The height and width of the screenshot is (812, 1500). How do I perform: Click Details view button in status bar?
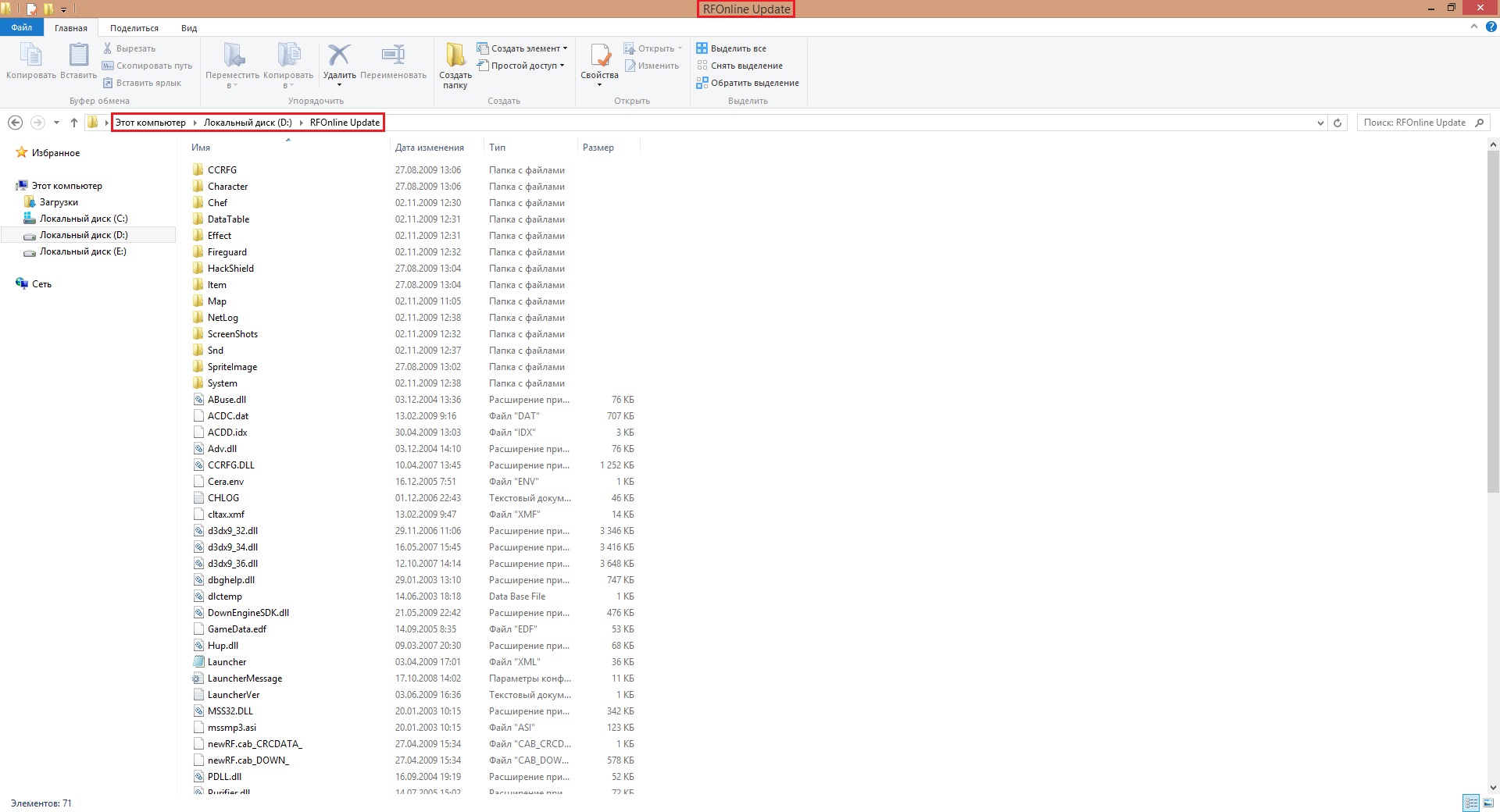click(x=1471, y=803)
